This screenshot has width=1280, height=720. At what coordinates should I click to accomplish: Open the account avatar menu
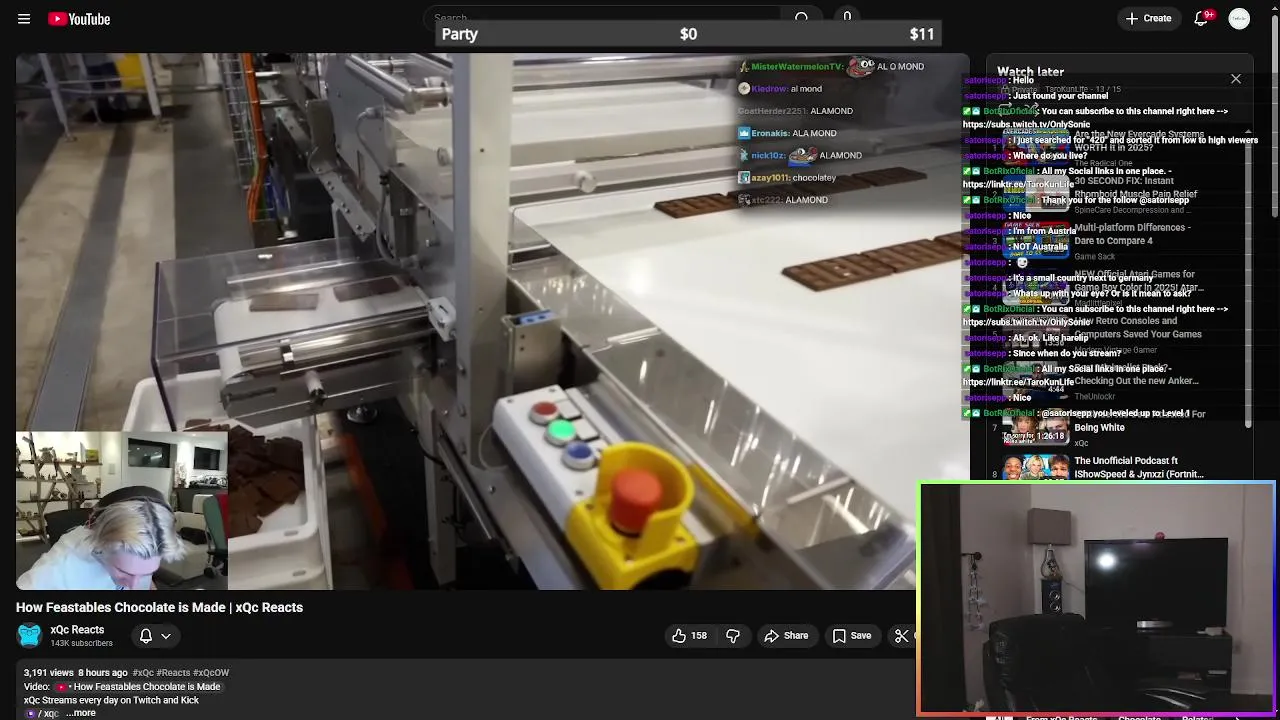(1239, 19)
